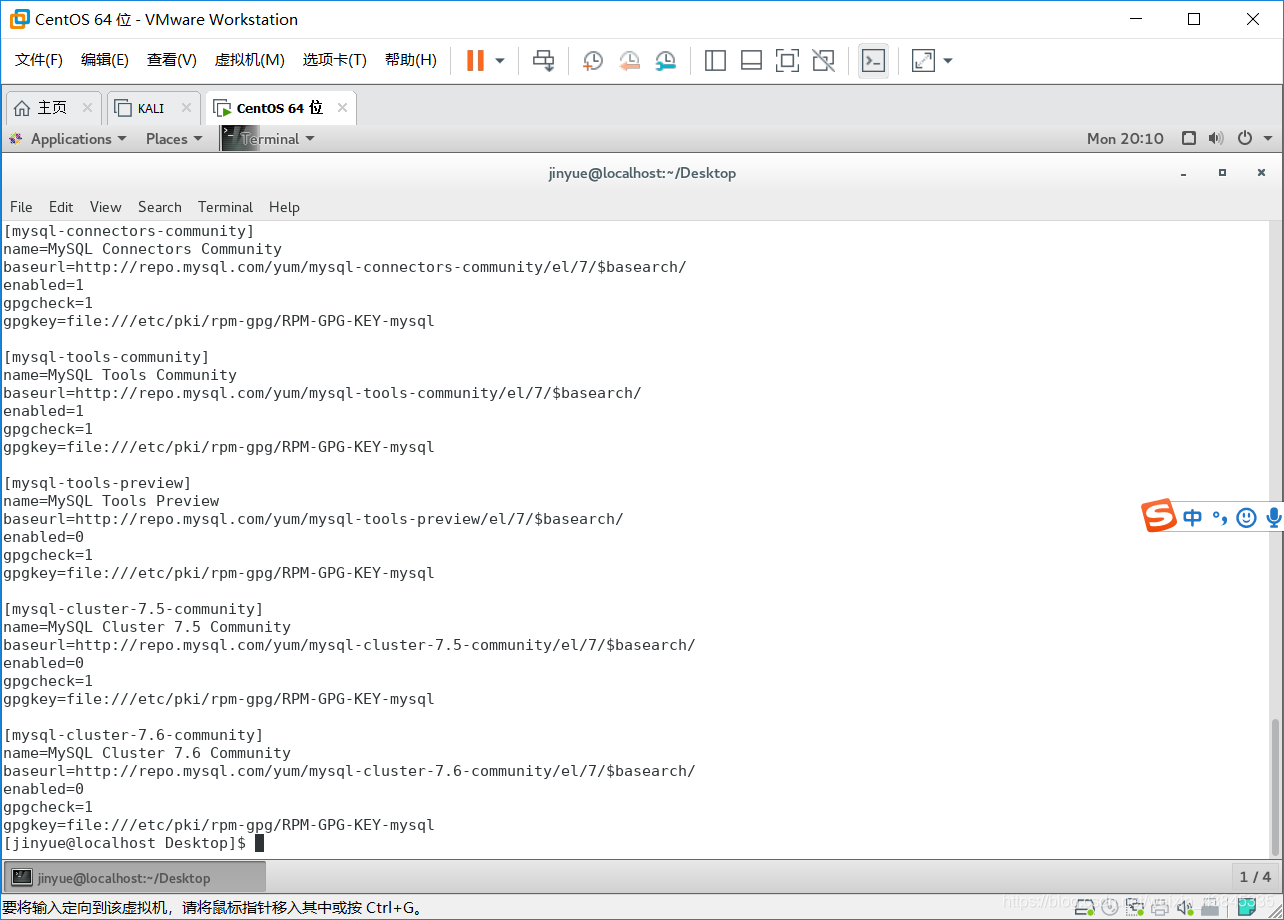Close the KALI tab
The width and height of the screenshot is (1284, 920).
point(186,108)
